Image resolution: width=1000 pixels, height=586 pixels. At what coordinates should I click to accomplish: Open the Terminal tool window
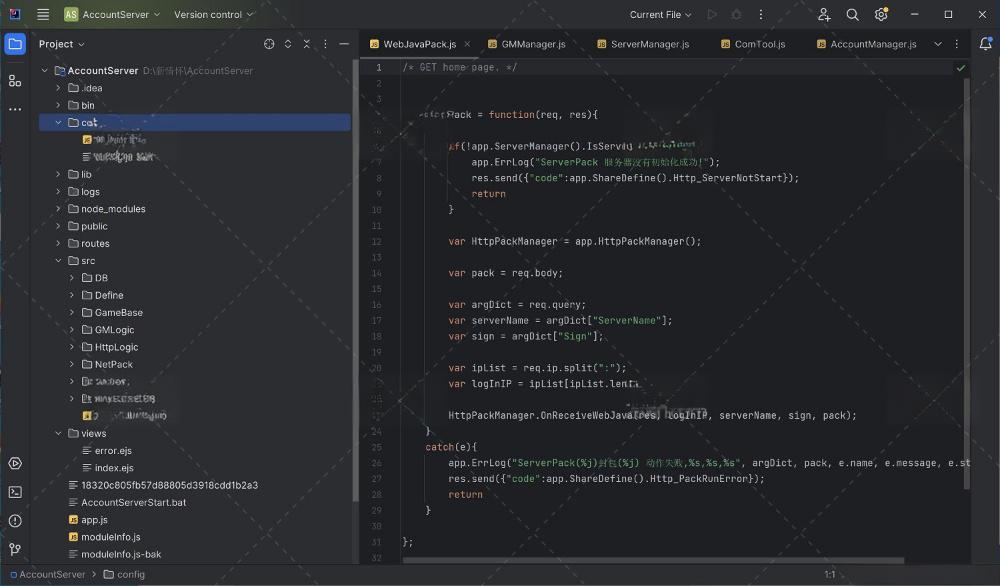click(x=15, y=492)
